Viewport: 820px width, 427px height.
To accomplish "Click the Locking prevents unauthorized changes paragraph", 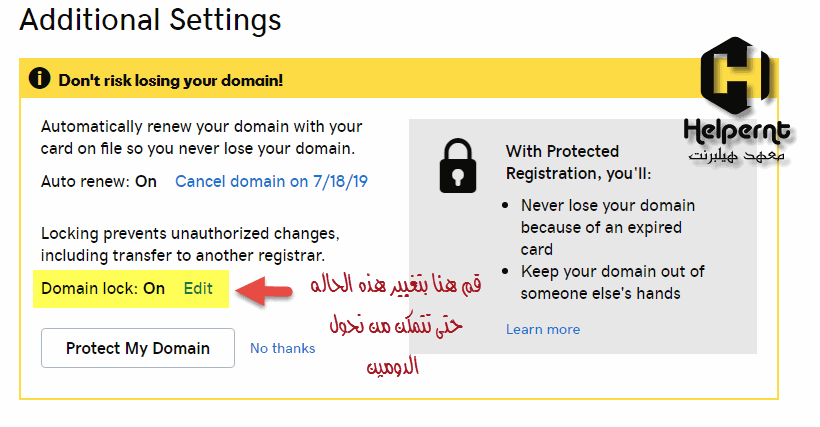I will pyautogui.click(x=190, y=245).
